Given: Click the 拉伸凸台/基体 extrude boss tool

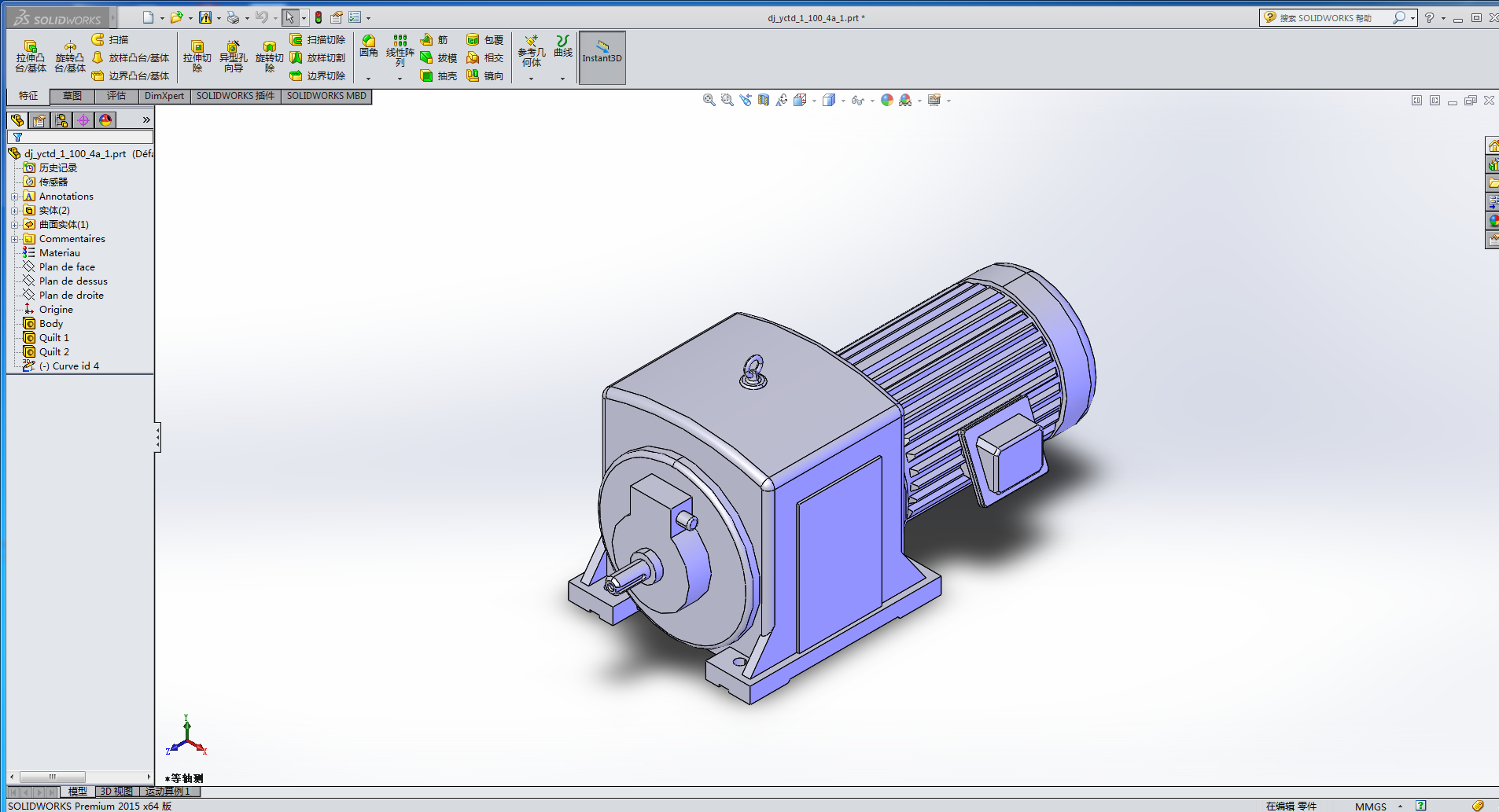Looking at the screenshot, I should [x=31, y=57].
